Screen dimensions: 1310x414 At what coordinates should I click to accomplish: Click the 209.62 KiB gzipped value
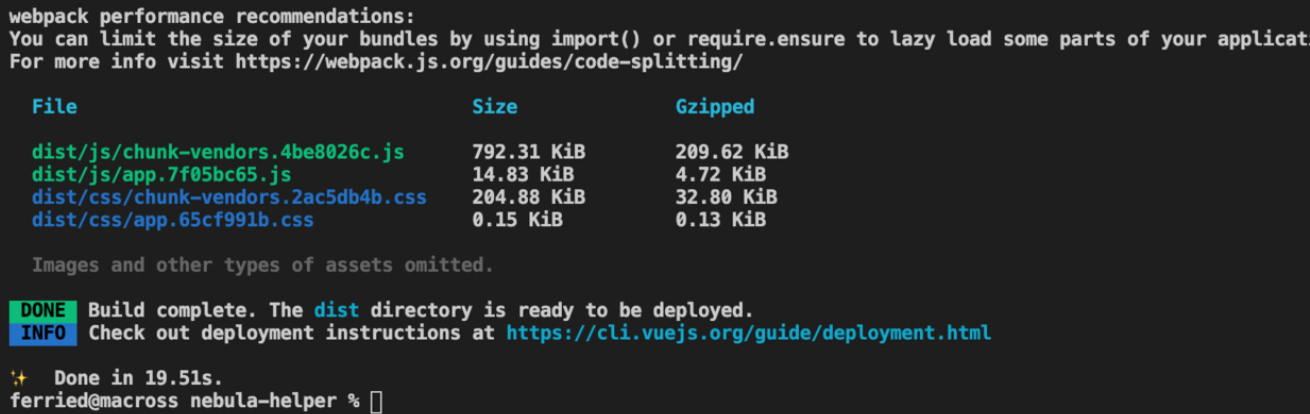[x=731, y=152]
